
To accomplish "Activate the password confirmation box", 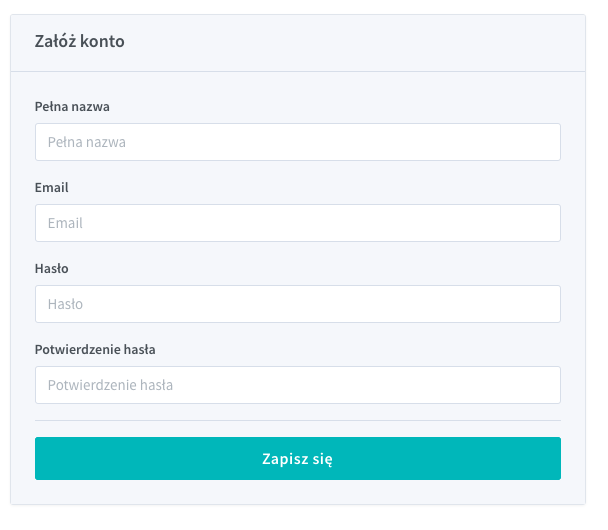I will point(297,385).
